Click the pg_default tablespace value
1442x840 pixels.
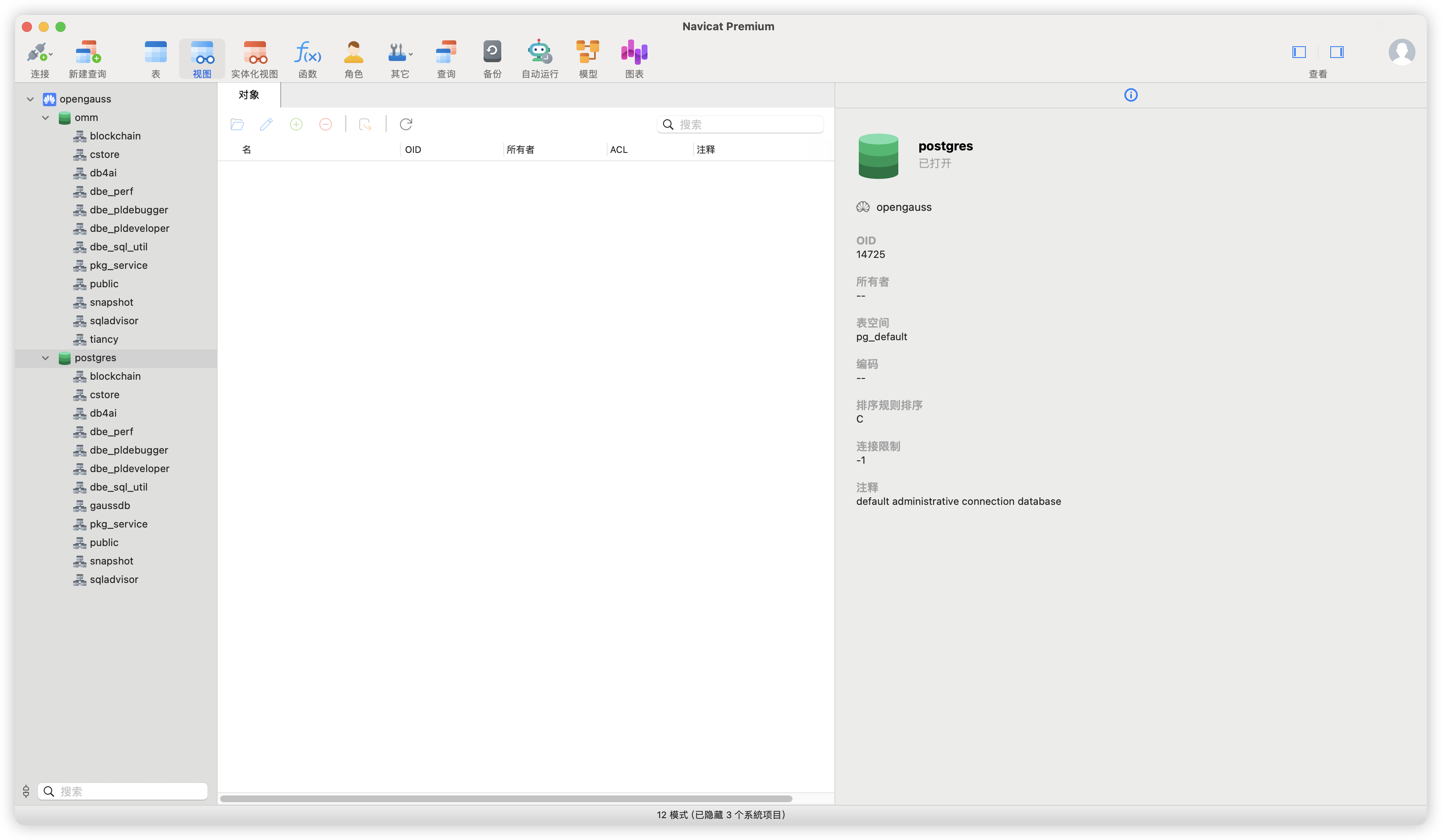[881, 337]
